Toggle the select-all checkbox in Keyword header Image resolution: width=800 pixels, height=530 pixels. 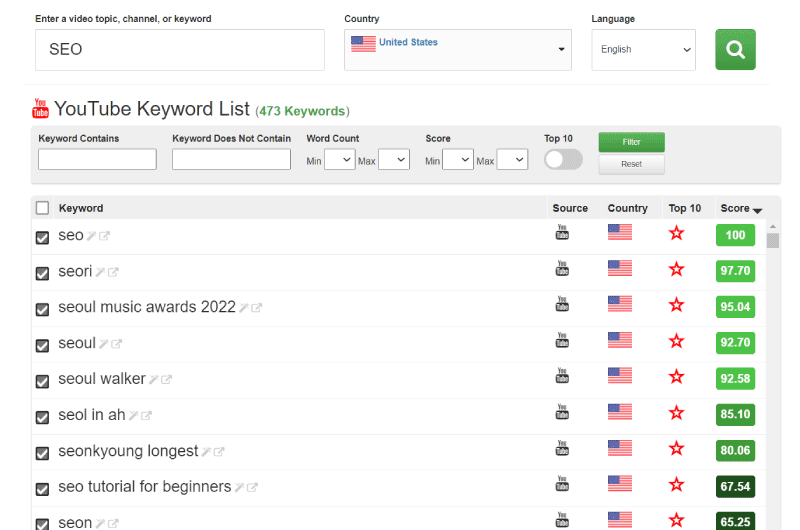pos(42,208)
